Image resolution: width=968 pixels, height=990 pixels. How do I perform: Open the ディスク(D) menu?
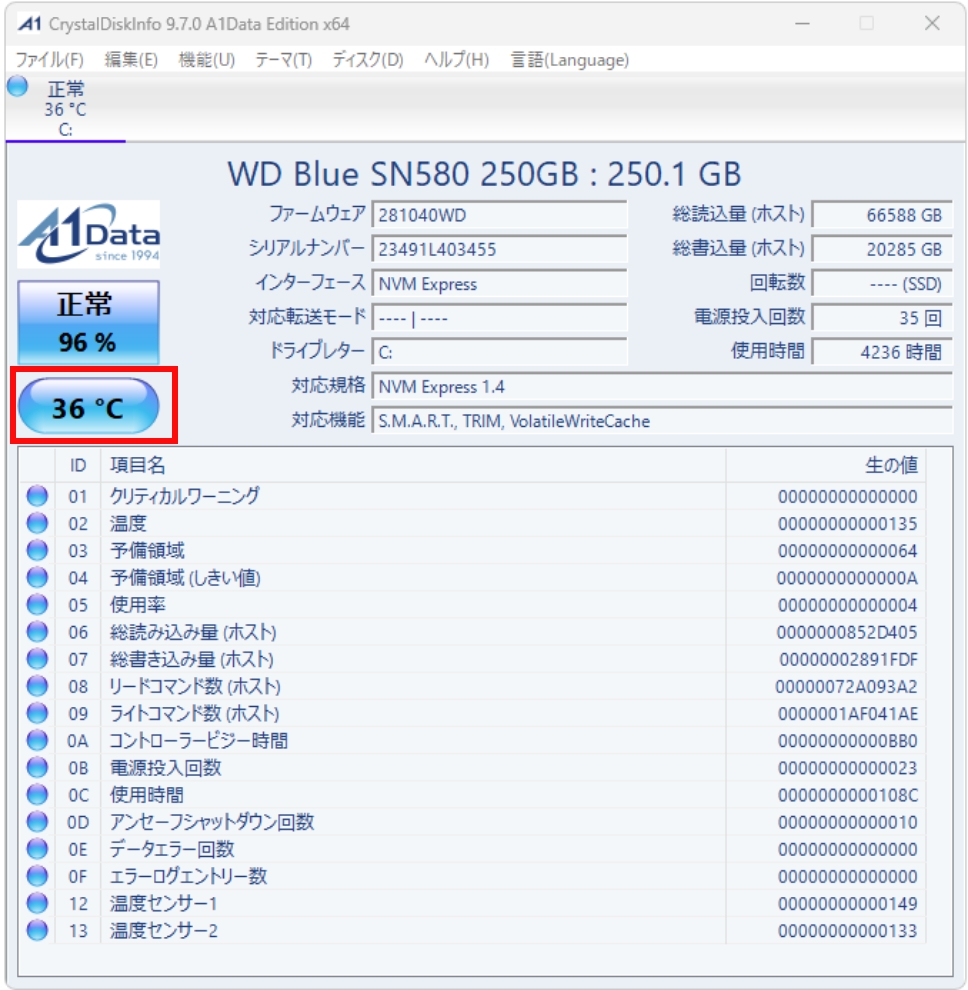coord(367,60)
